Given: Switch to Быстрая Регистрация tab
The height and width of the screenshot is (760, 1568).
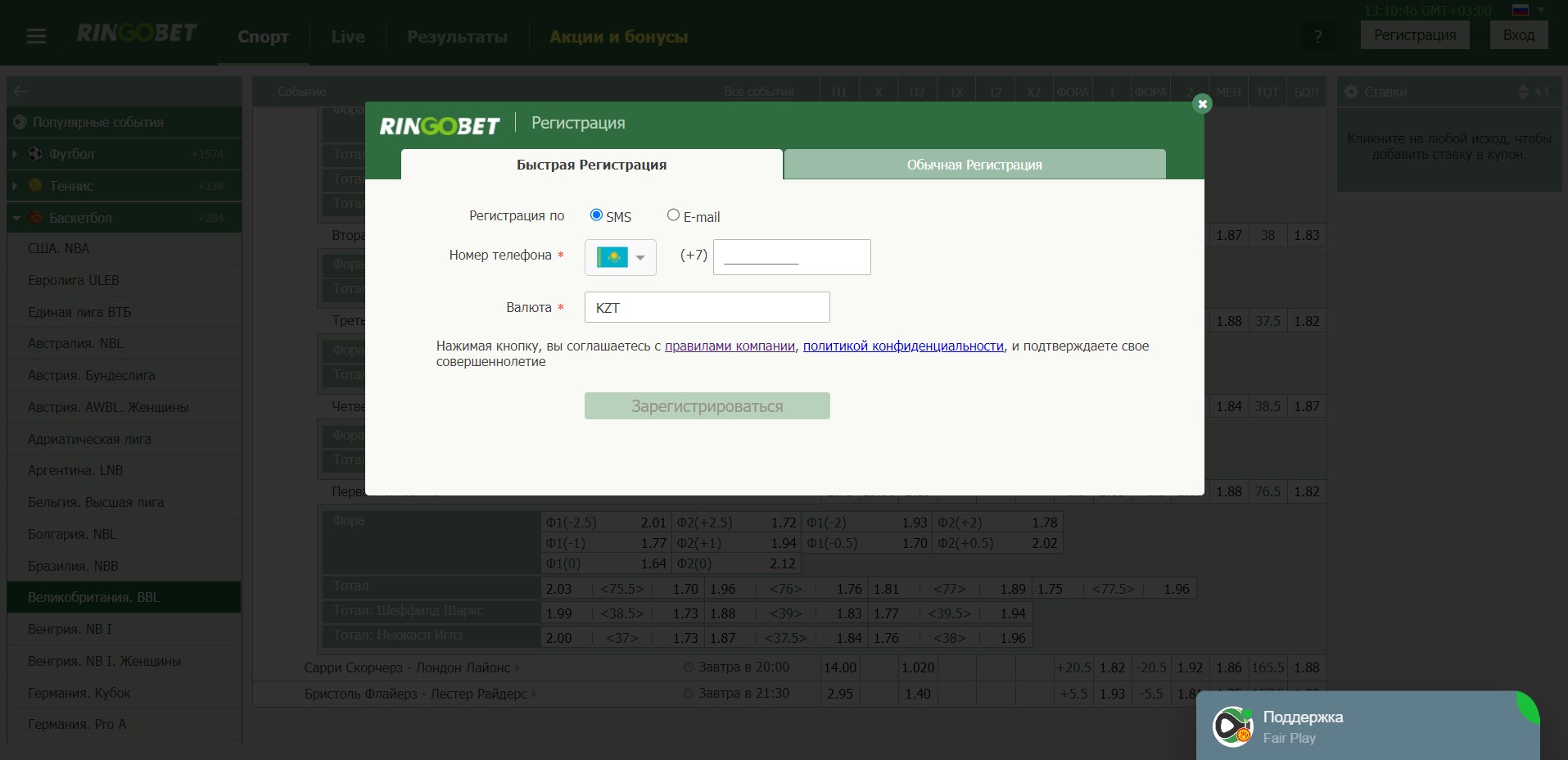Looking at the screenshot, I should (x=592, y=164).
